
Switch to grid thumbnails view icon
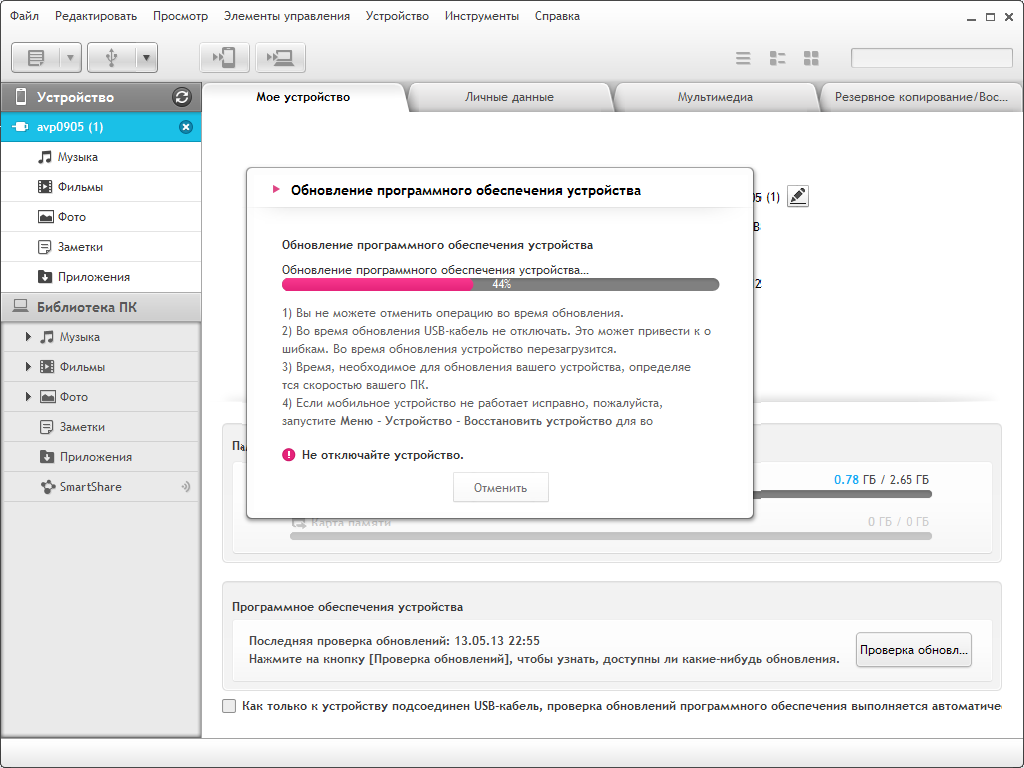(811, 58)
